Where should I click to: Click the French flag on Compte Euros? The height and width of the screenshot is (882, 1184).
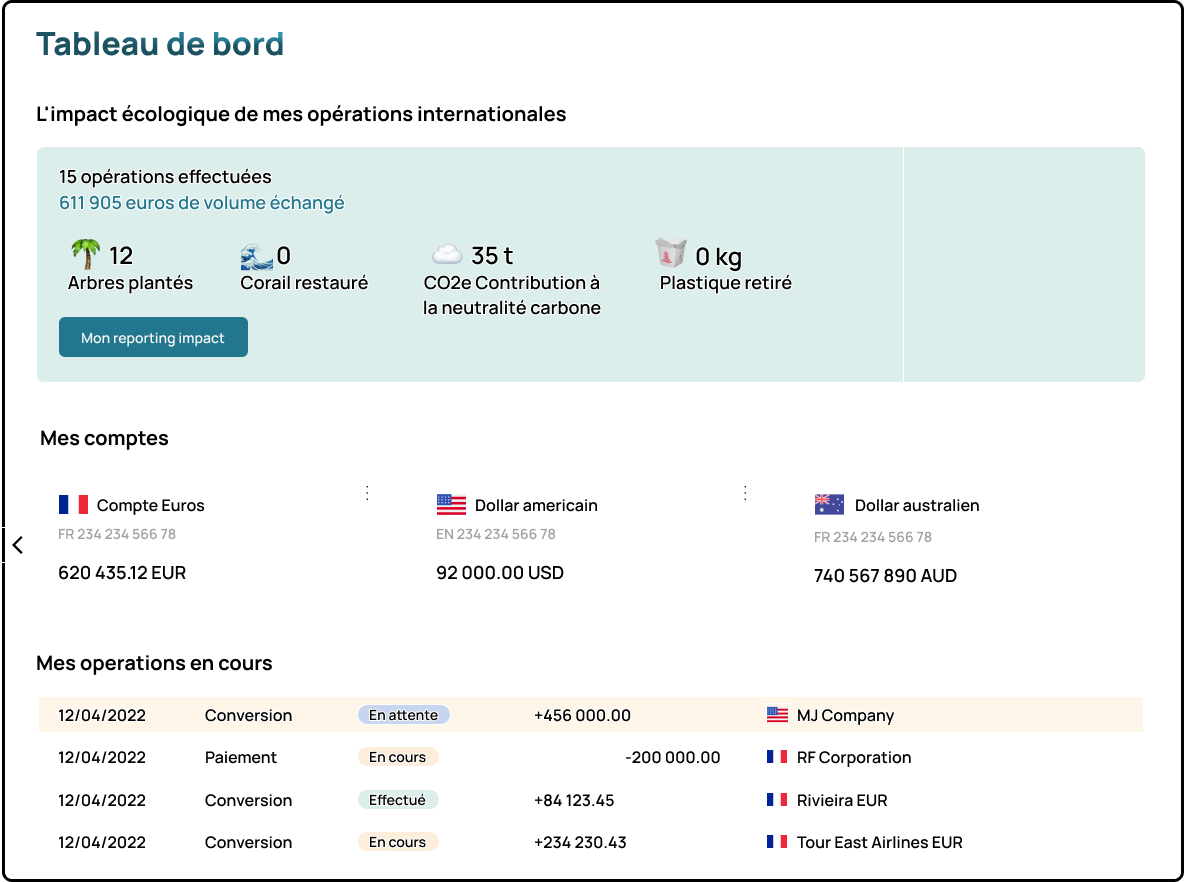coord(73,505)
